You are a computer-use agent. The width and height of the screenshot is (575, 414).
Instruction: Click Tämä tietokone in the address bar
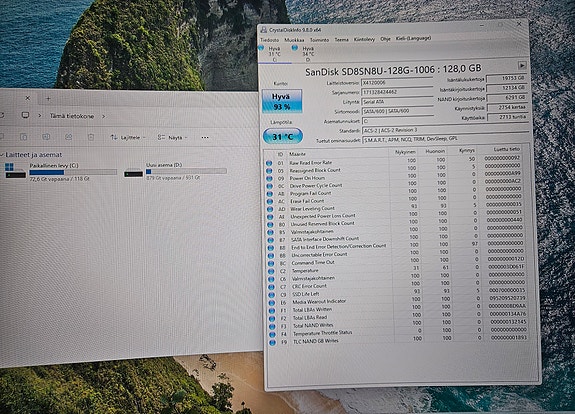(x=72, y=116)
